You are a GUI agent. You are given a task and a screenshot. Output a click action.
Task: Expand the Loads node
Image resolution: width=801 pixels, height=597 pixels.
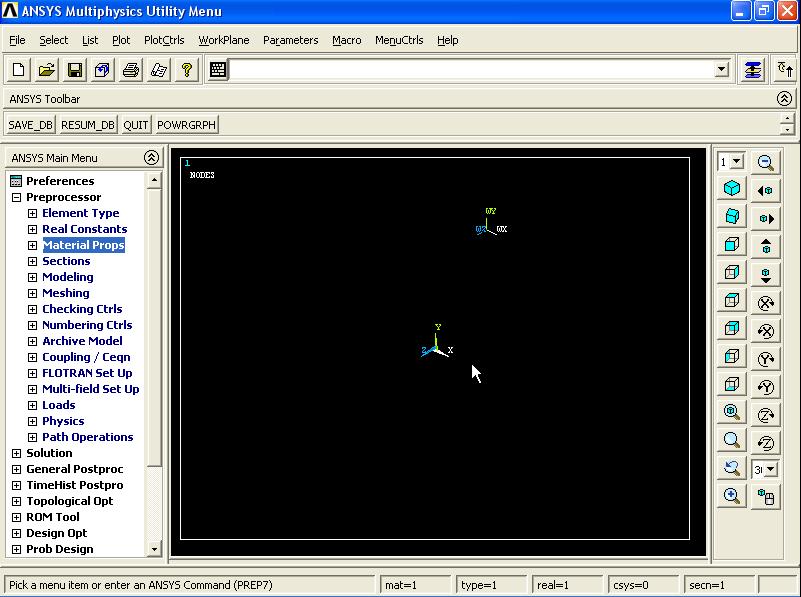point(32,405)
